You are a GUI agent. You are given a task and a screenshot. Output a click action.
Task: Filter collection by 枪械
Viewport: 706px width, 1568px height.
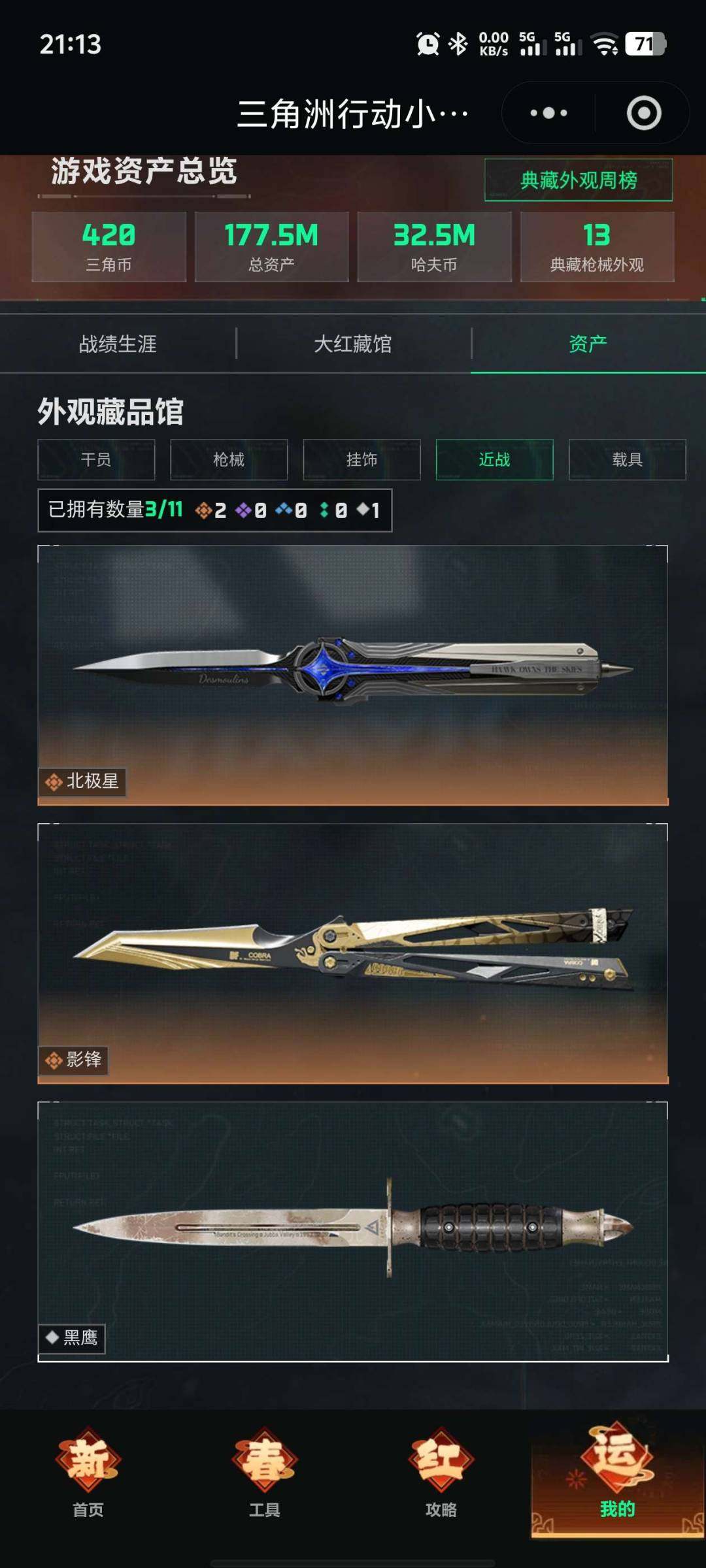coord(229,460)
